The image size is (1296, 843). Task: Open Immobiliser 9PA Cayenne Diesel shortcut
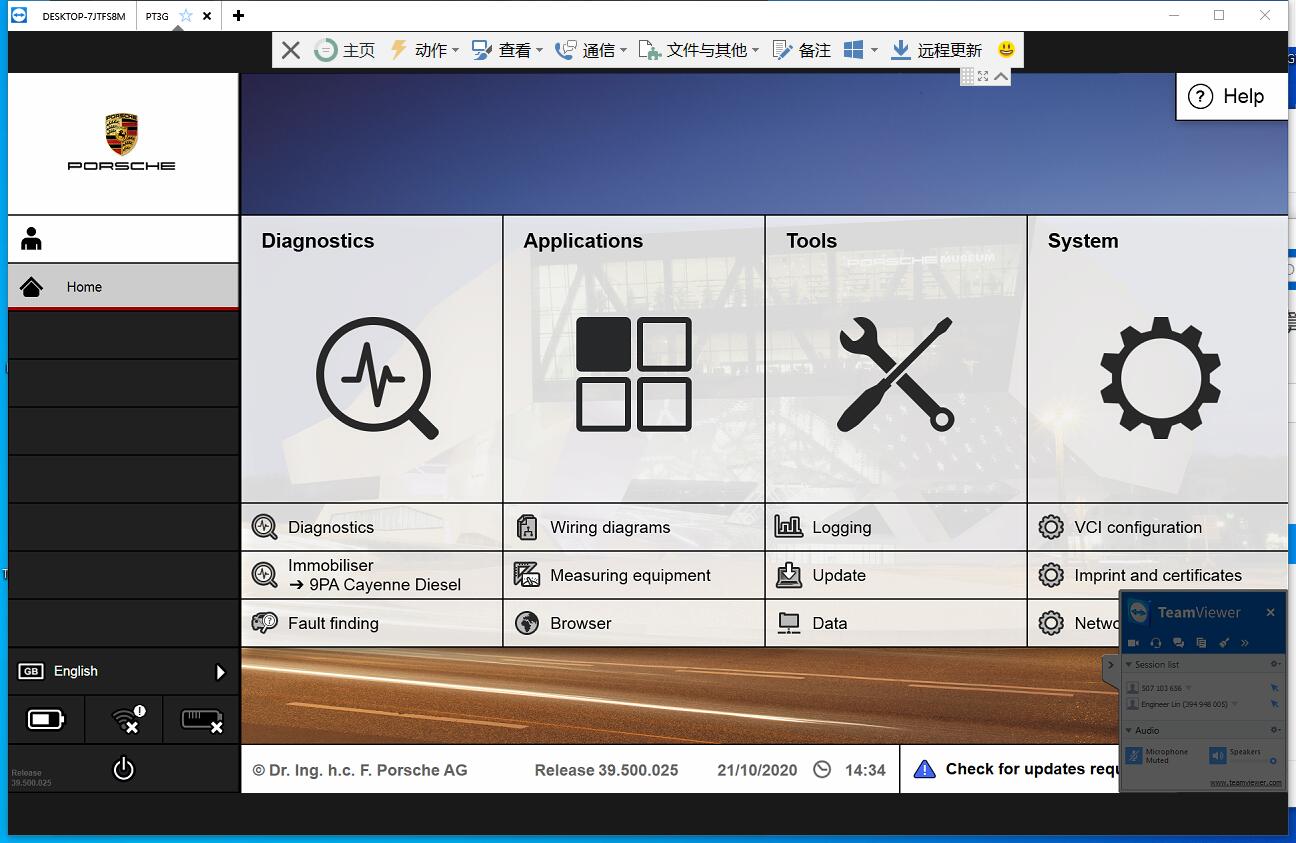coord(371,575)
